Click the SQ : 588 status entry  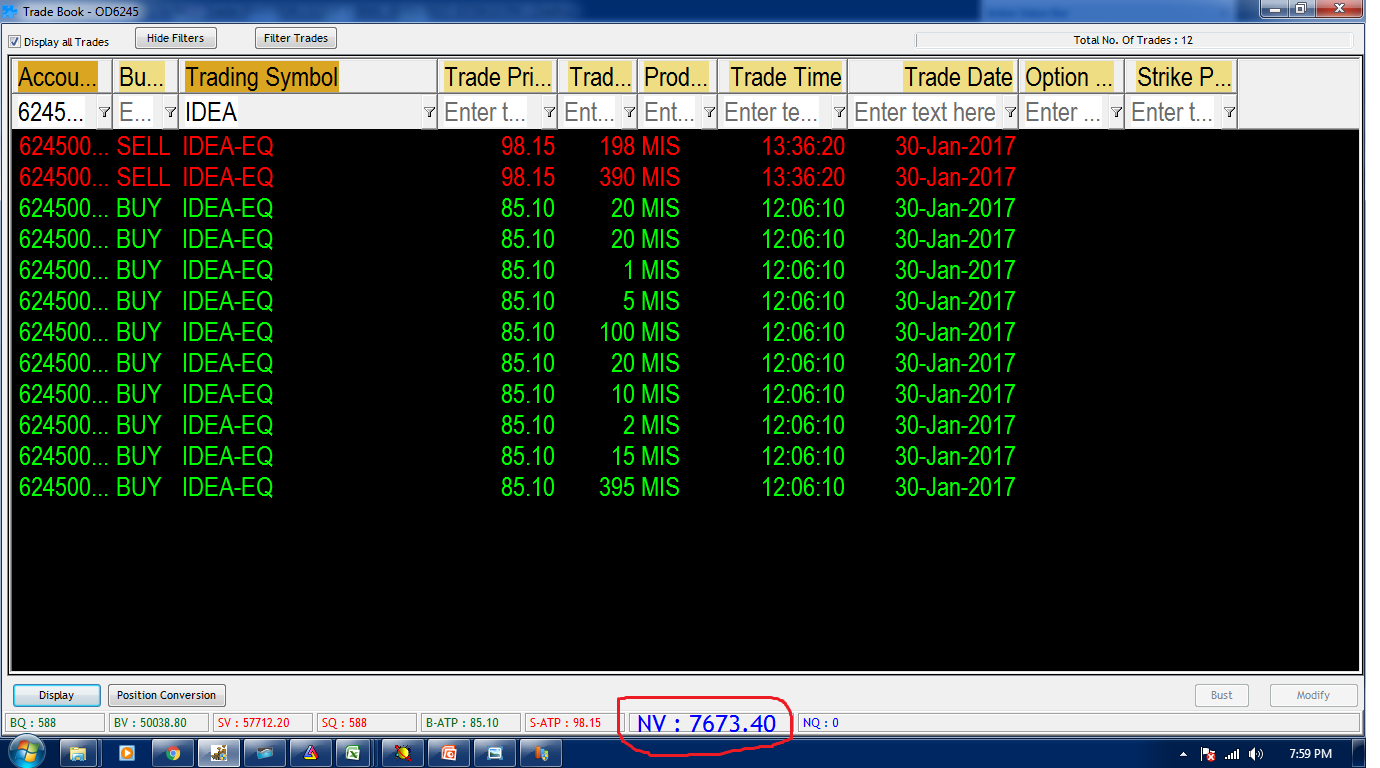[x=367, y=723]
